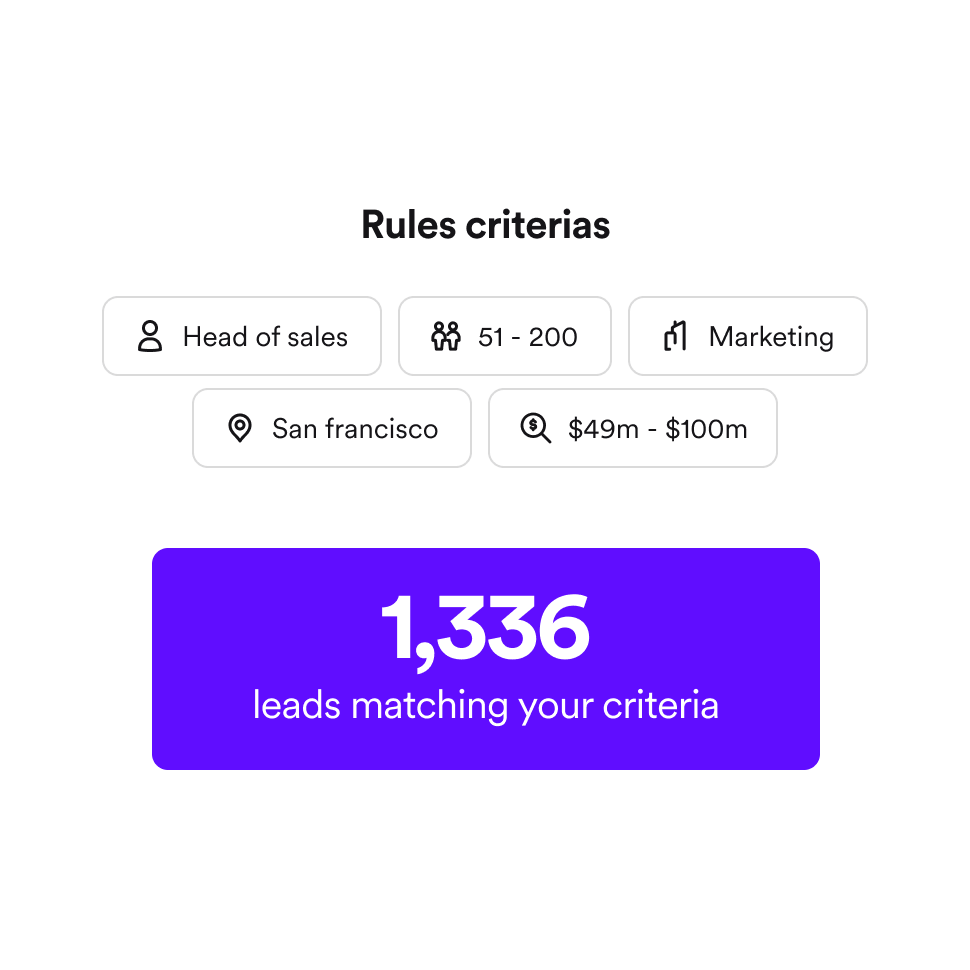Click the $100m maximum revenue value

(x=706, y=429)
